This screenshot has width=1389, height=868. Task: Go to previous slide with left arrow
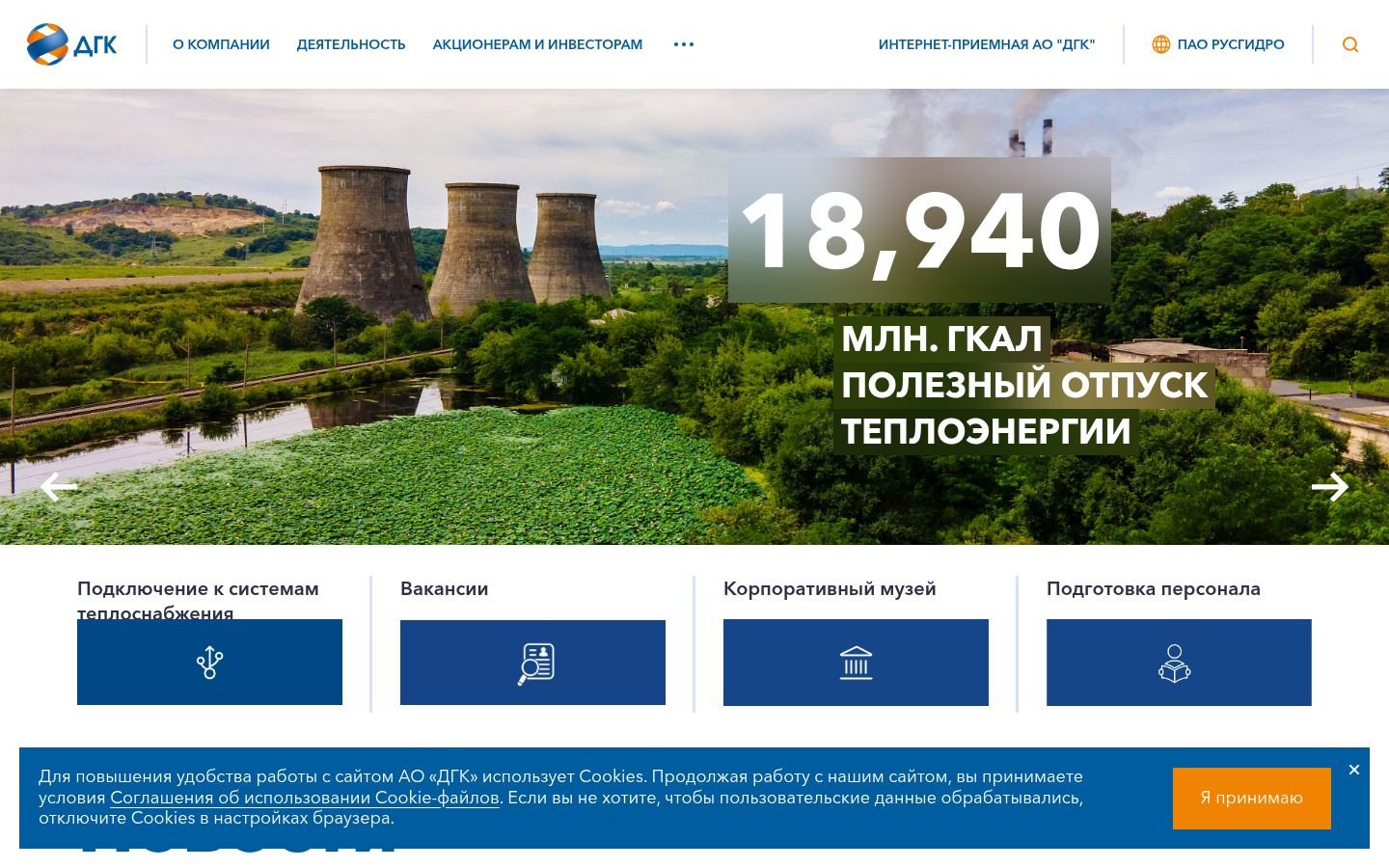[59, 487]
